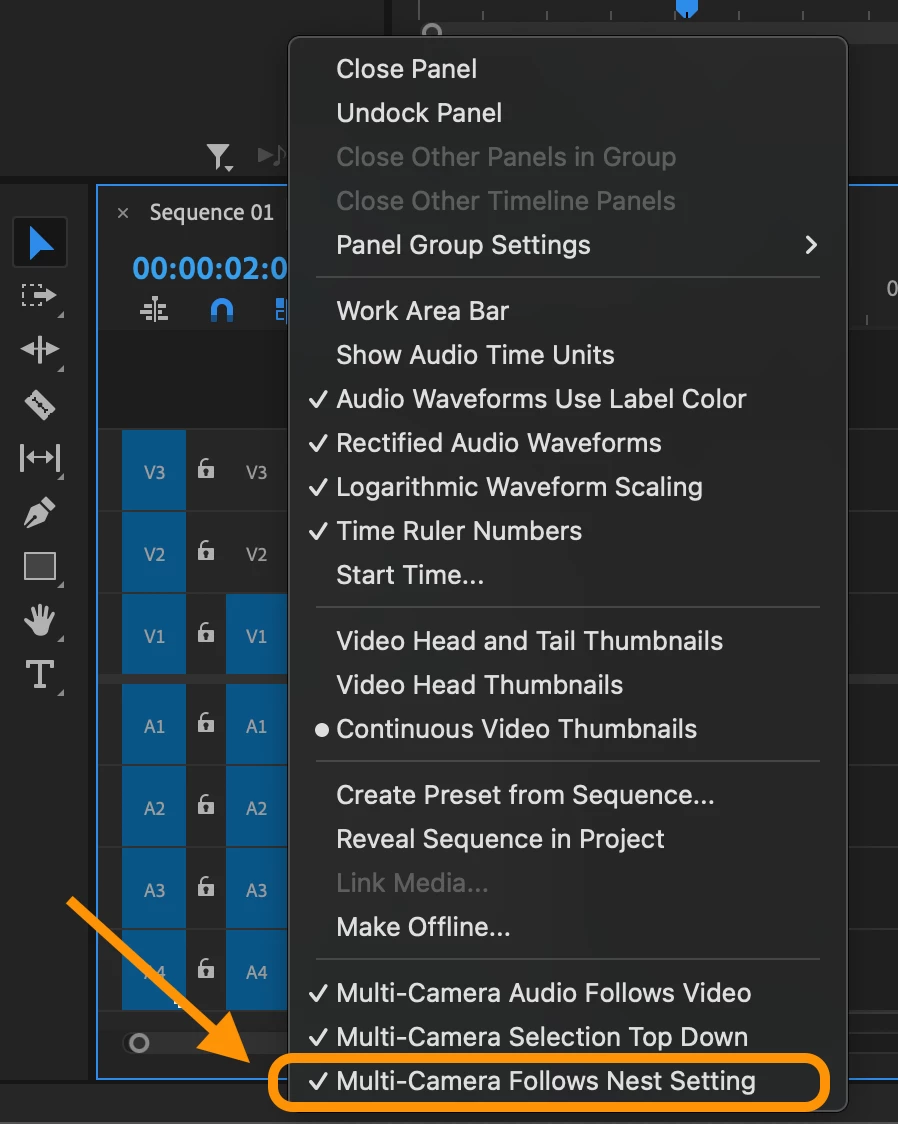Image resolution: width=898 pixels, height=1124 pixels.
Task: Open the filter funnel icon
Action: pyautogui.click(x=219, y=156)
